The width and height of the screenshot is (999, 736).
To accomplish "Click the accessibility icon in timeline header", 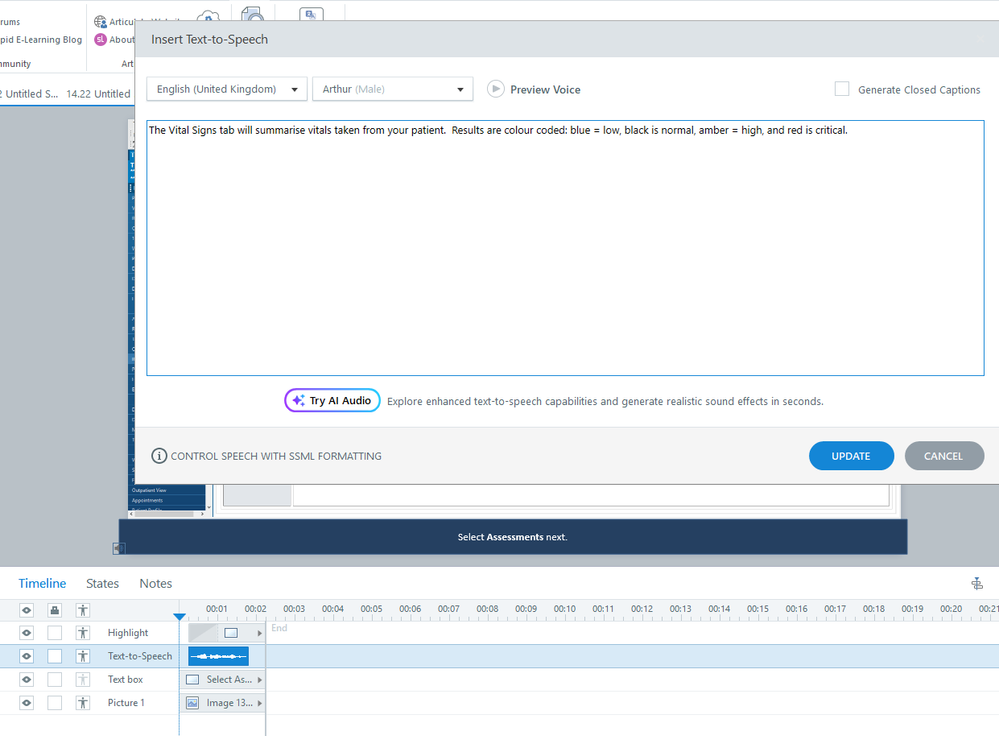I will pos(83,610).
